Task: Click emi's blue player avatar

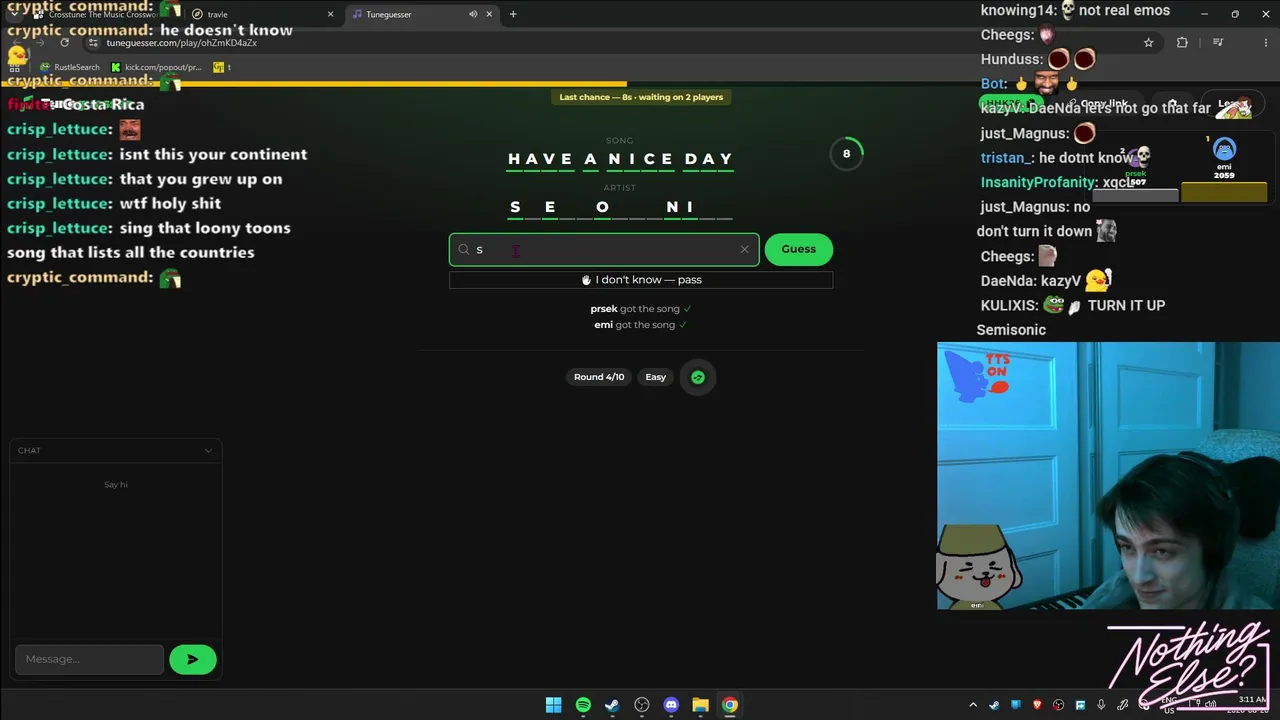Action: point(1224,150)
